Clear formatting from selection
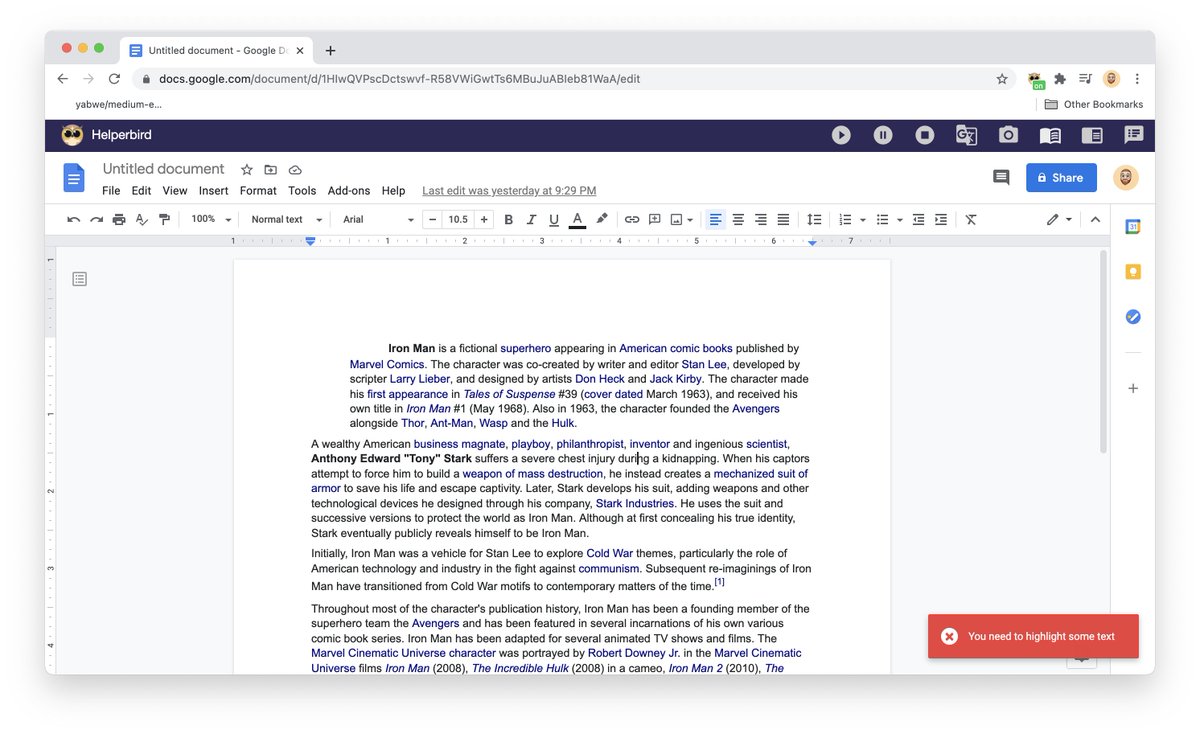The image size is (1200, 734). (970, 219)
